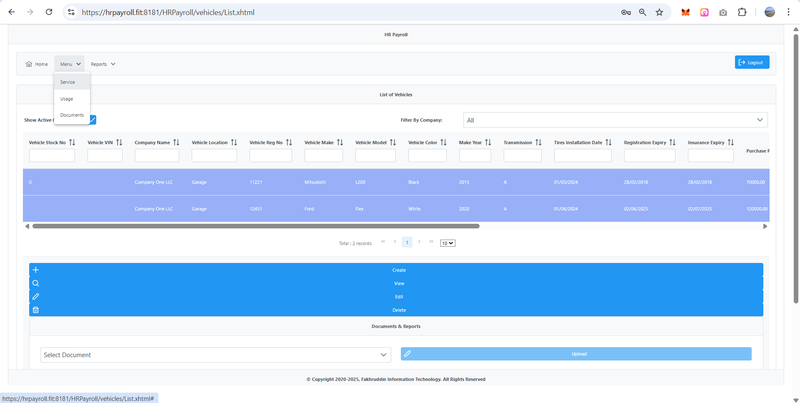Expand the Reports menu
Viewport: 800px width, 403px height.
[x=103, y=64]
